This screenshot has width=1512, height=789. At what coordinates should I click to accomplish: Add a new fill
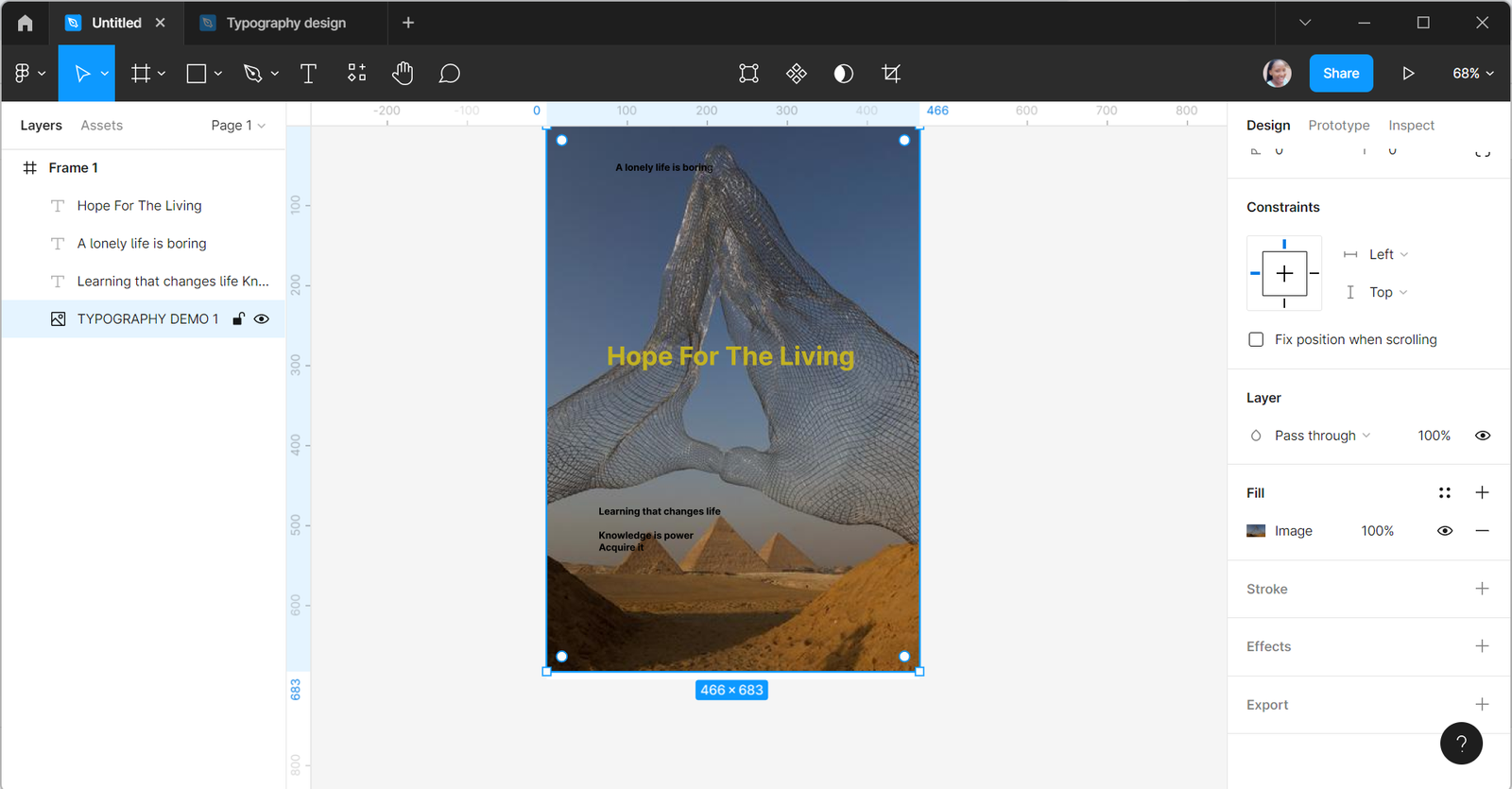click(1482, 492)
